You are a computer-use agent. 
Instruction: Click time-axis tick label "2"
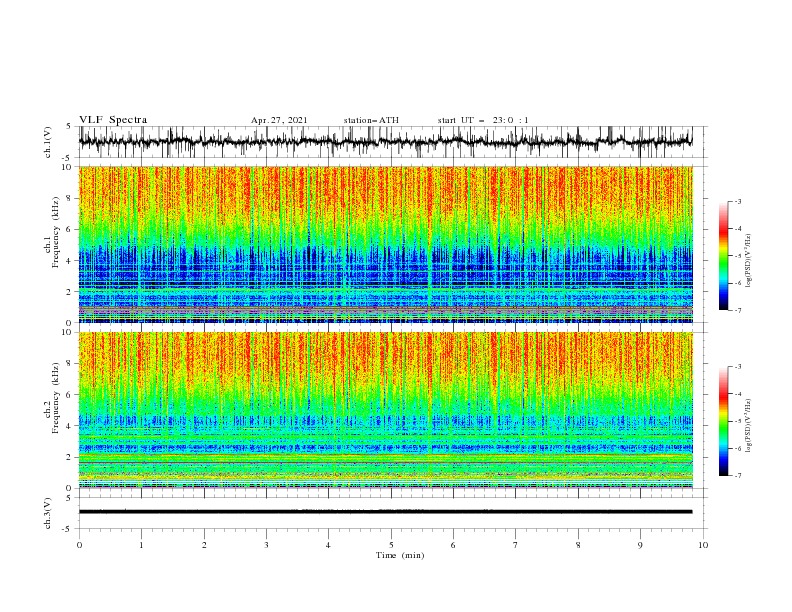204,545
